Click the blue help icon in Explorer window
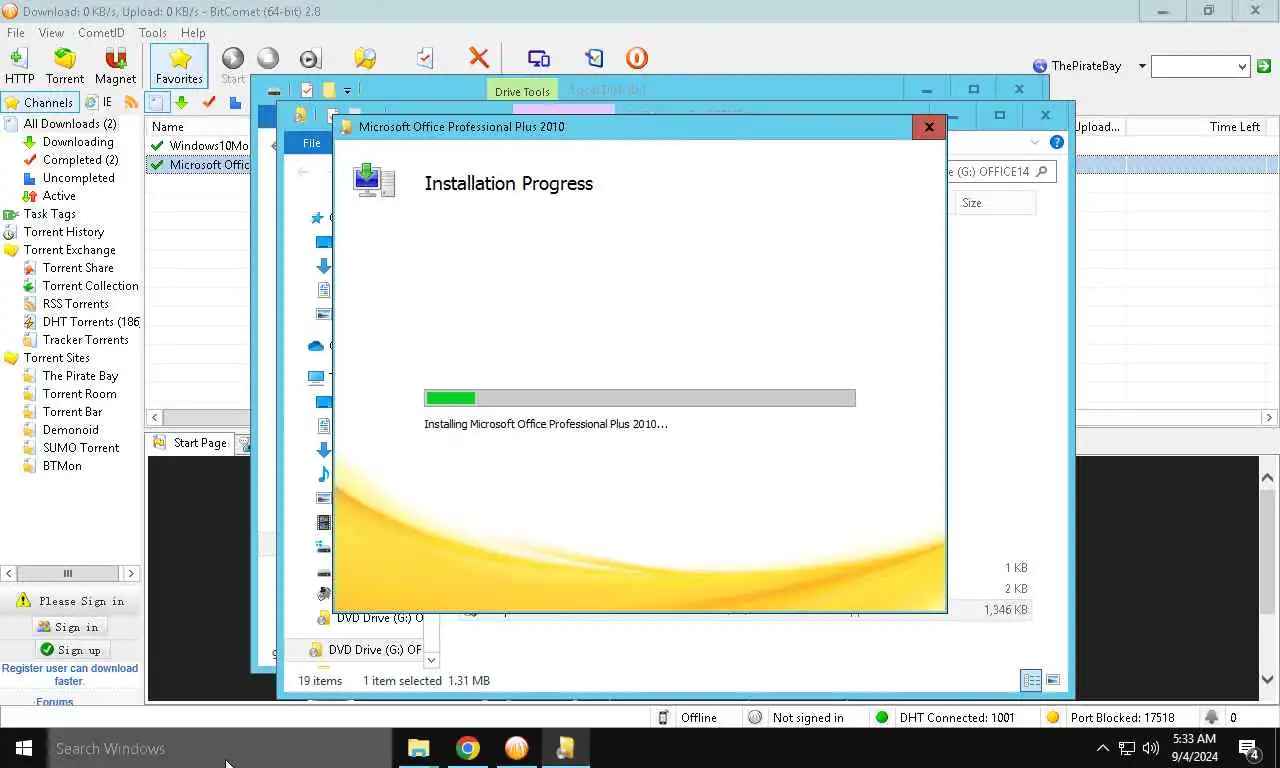 1056,143
